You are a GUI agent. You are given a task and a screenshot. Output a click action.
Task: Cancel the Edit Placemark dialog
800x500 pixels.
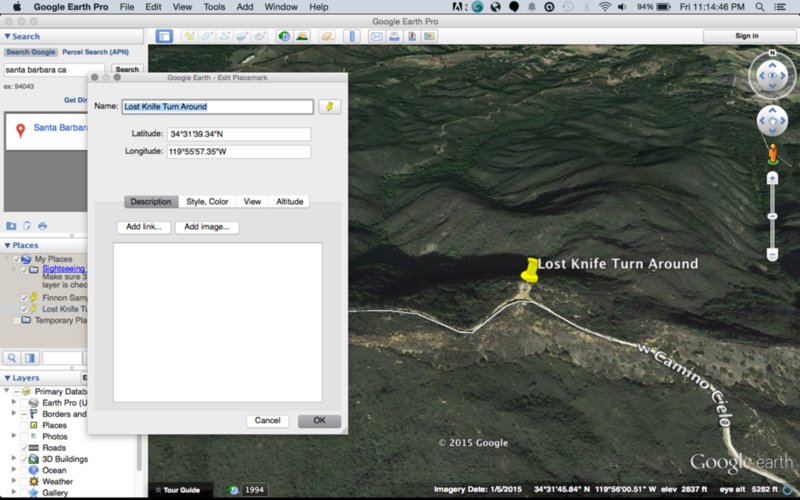click(267, 420)
